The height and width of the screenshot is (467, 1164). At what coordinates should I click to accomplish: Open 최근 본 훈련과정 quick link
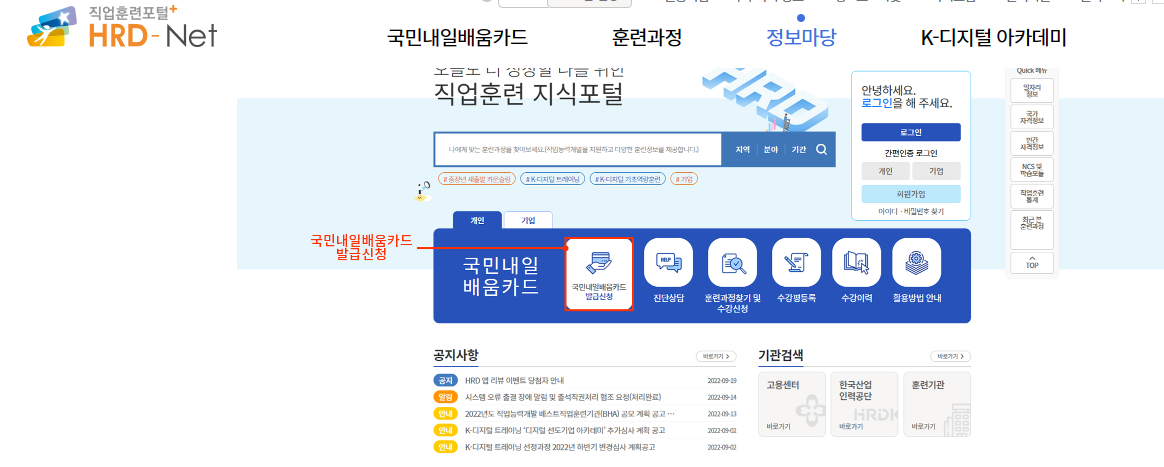click(x=1032, y=229)
